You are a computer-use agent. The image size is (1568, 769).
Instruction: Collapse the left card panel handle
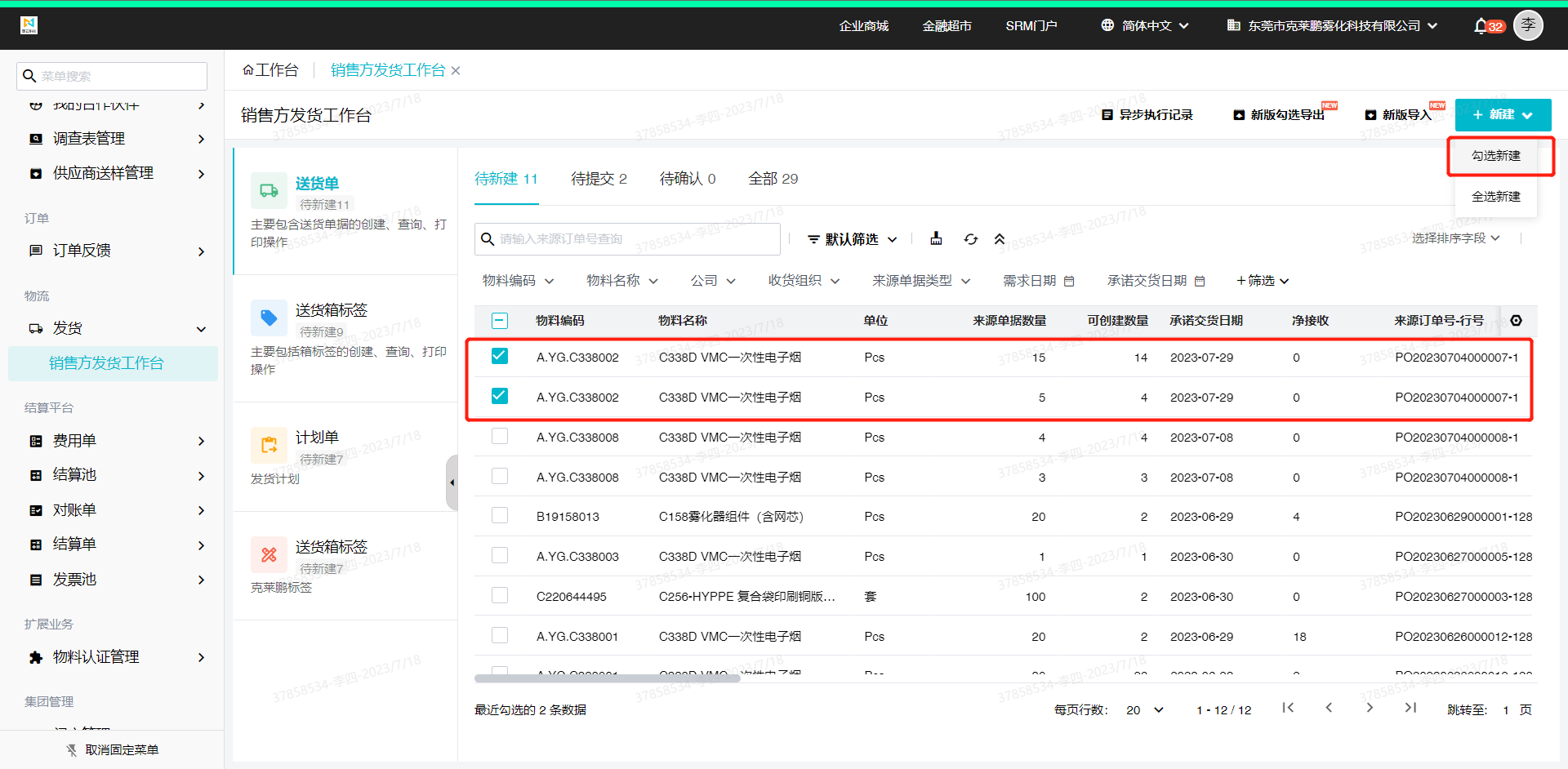(452, 482)
